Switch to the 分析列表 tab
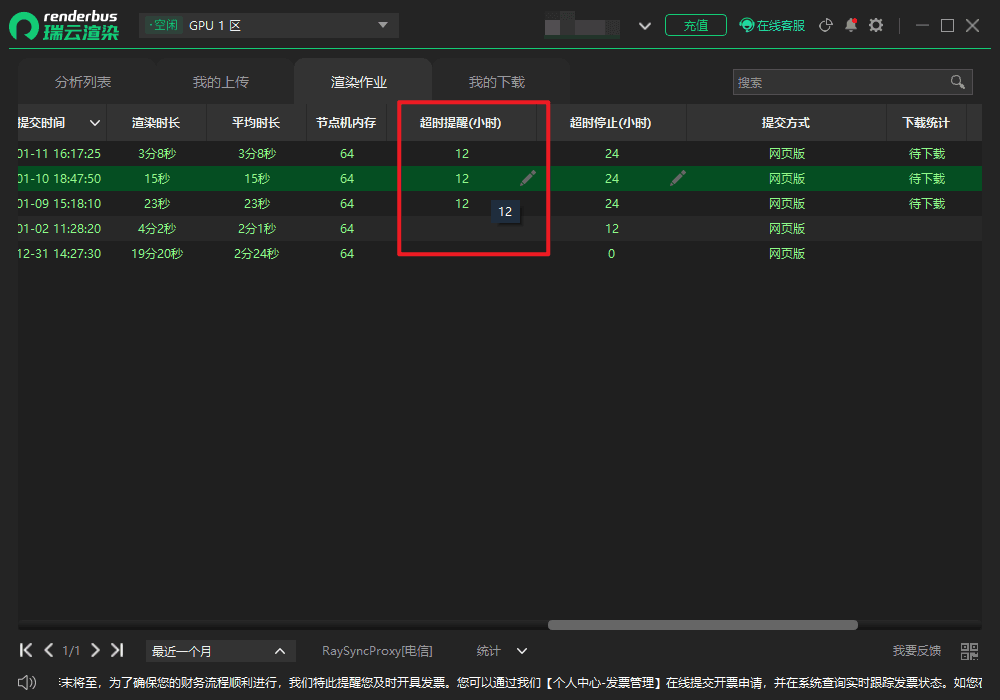This screenshot has height=700, width=1000. pos(83,82)
